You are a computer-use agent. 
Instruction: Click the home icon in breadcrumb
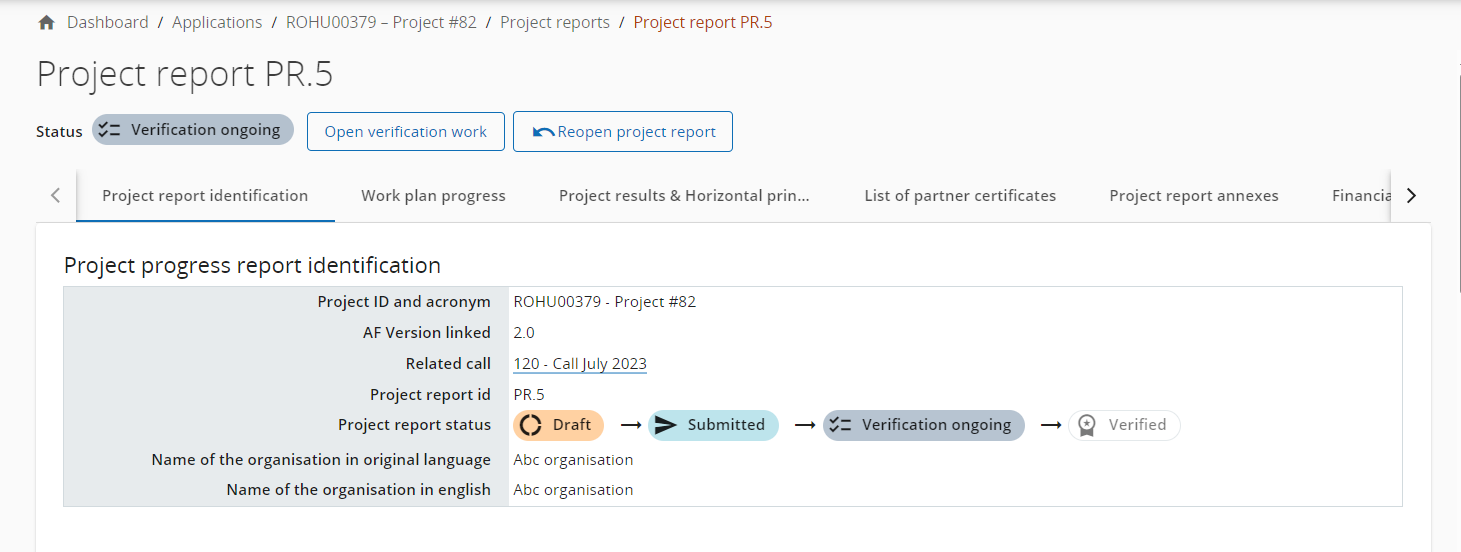point(46,23)
